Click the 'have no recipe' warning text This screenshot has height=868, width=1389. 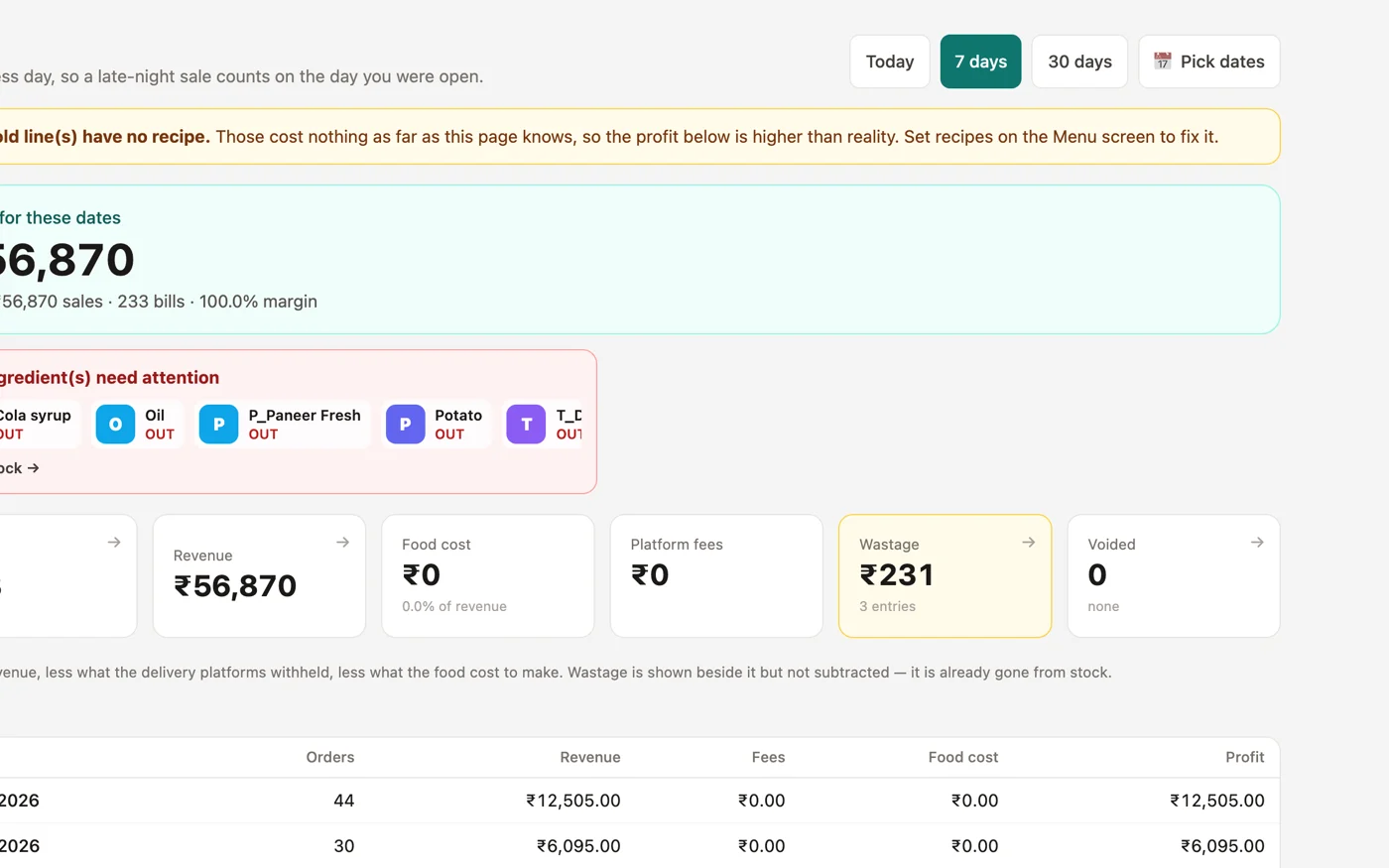point(146,137)
